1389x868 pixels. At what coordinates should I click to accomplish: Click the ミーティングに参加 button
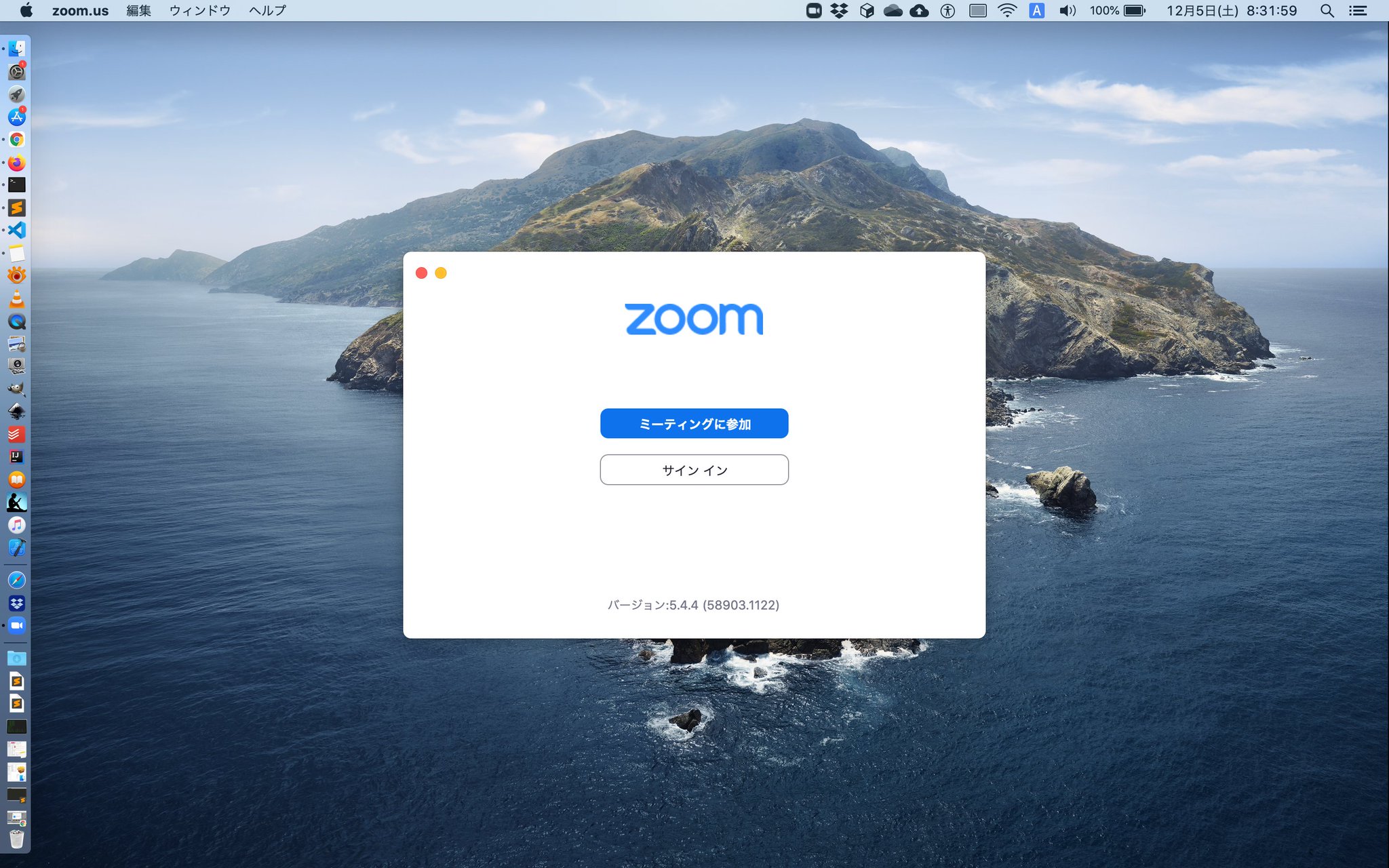(694, 424)
